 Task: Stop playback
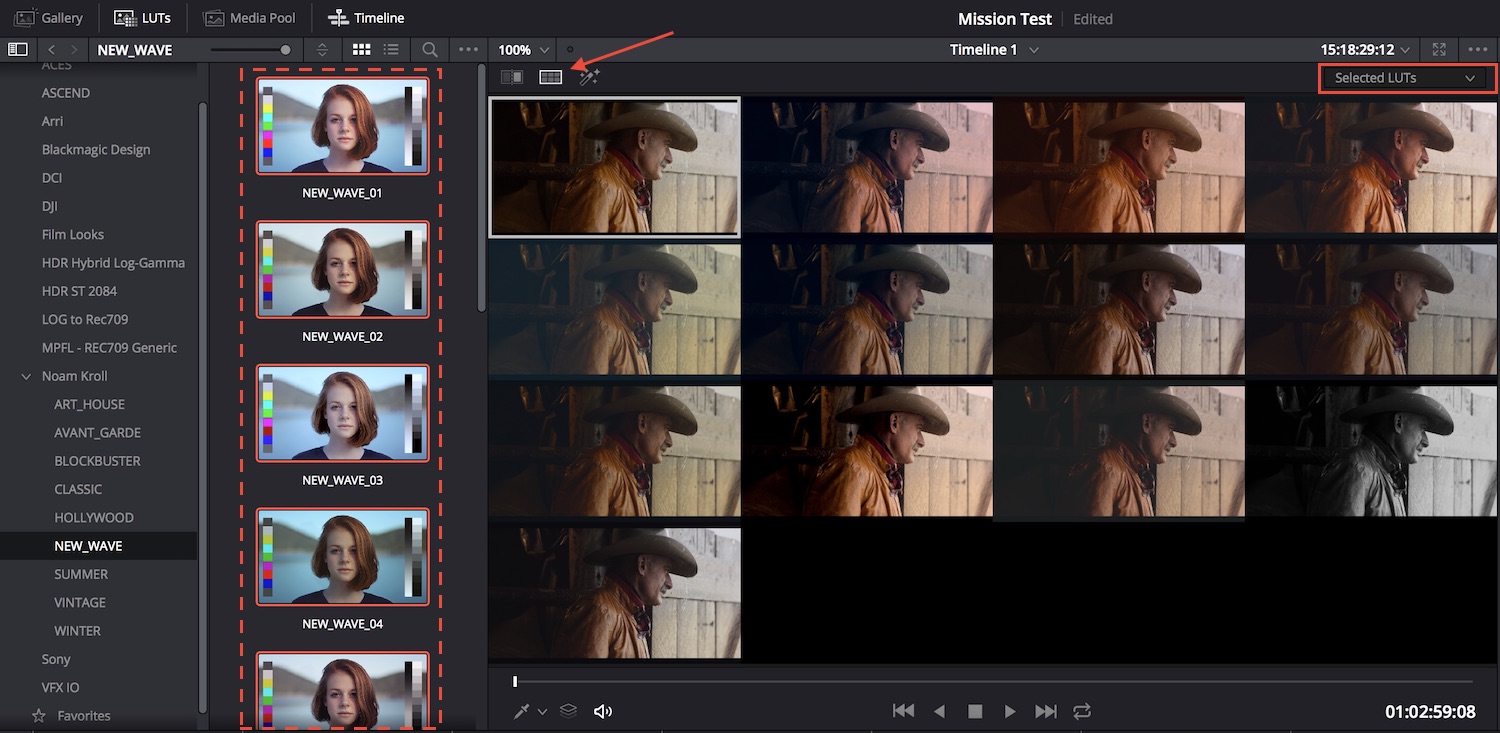[x=975, y=711]
